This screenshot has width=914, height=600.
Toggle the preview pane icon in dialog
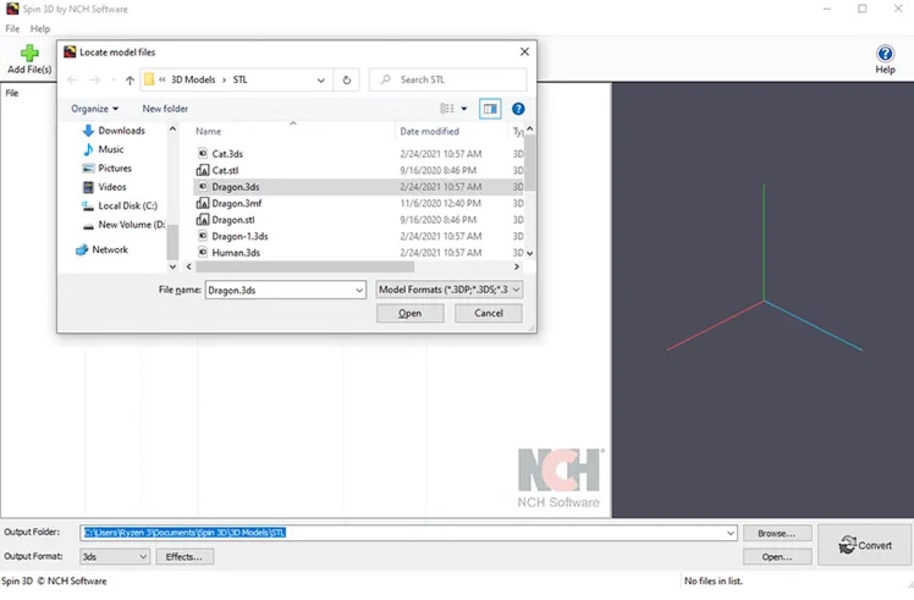(x=490, y=108)
